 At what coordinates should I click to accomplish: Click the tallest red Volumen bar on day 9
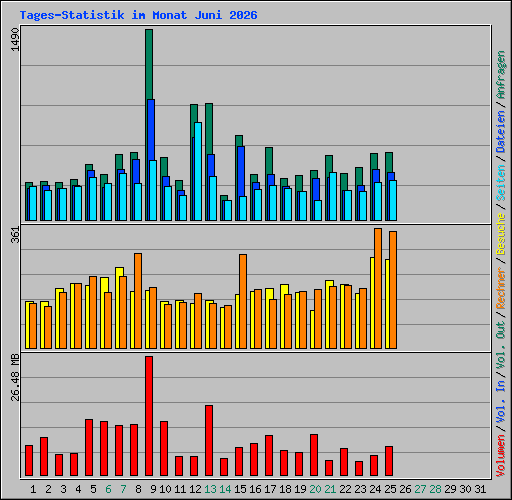coord(149,416)
